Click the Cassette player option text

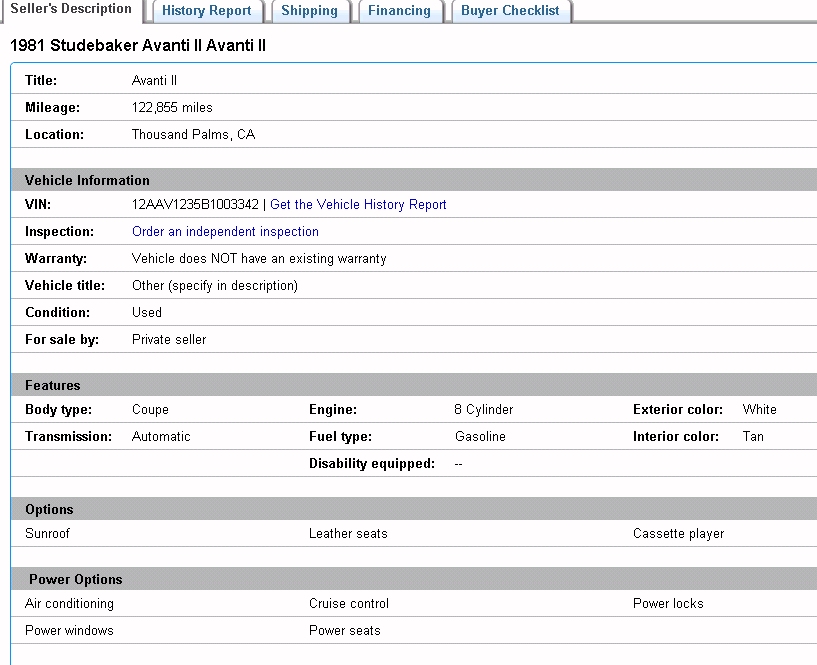click(678, 533)
